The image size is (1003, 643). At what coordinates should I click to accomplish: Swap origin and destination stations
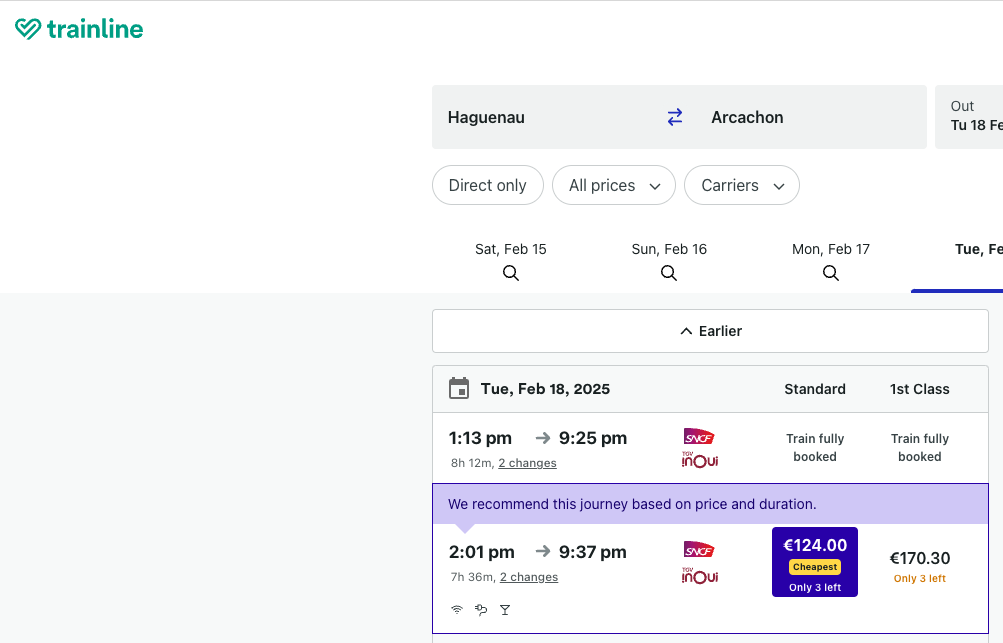pos(675,117)
